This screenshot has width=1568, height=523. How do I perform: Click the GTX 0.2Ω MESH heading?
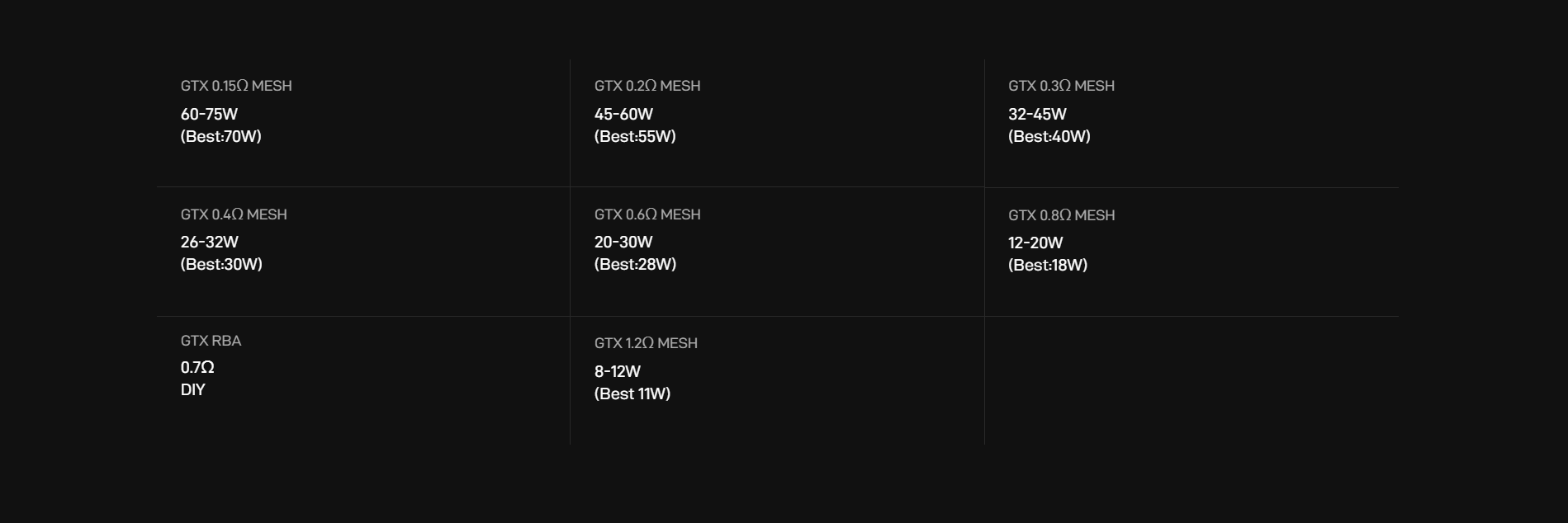[x=647, y=86]
